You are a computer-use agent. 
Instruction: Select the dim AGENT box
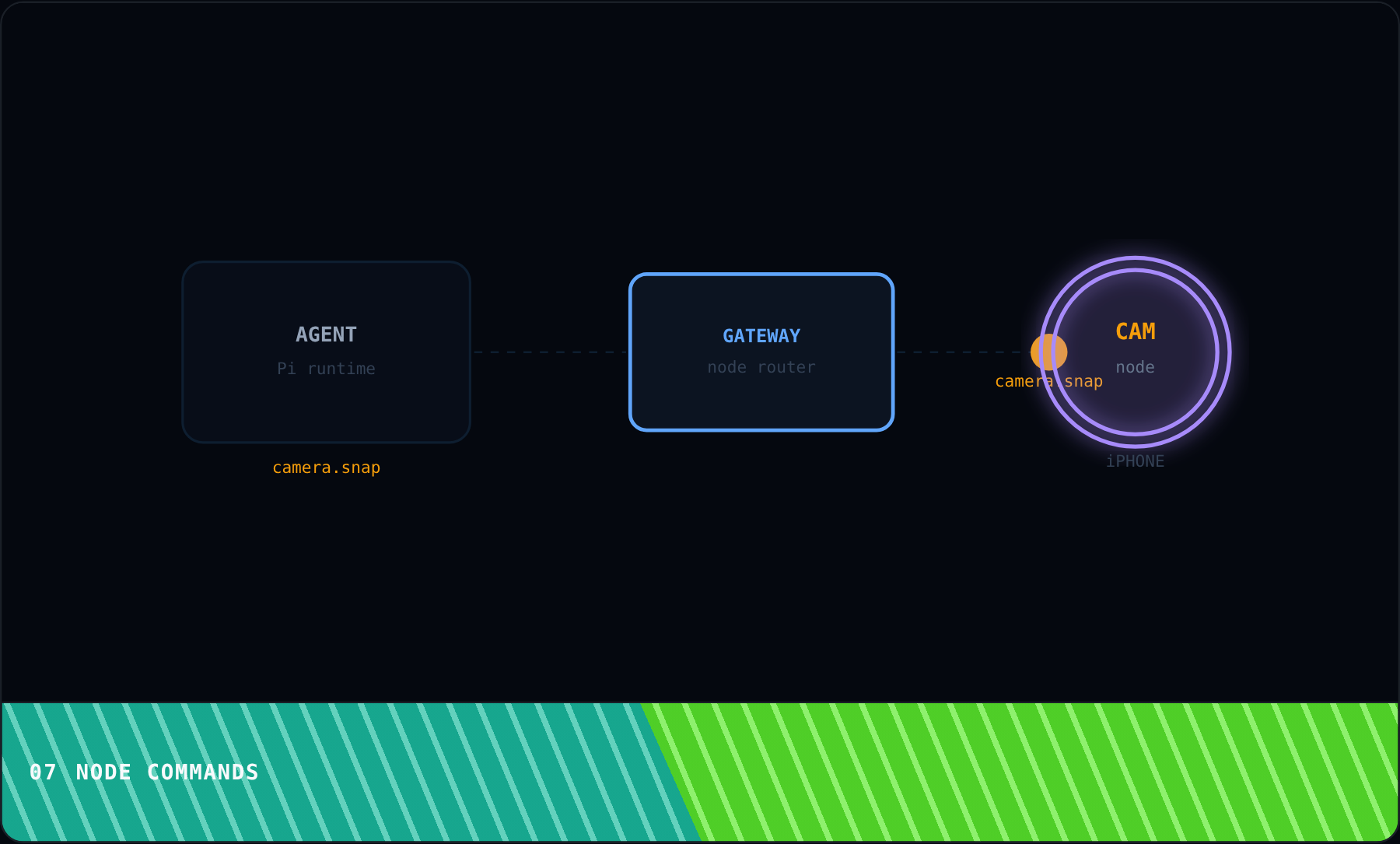point(326,352)
